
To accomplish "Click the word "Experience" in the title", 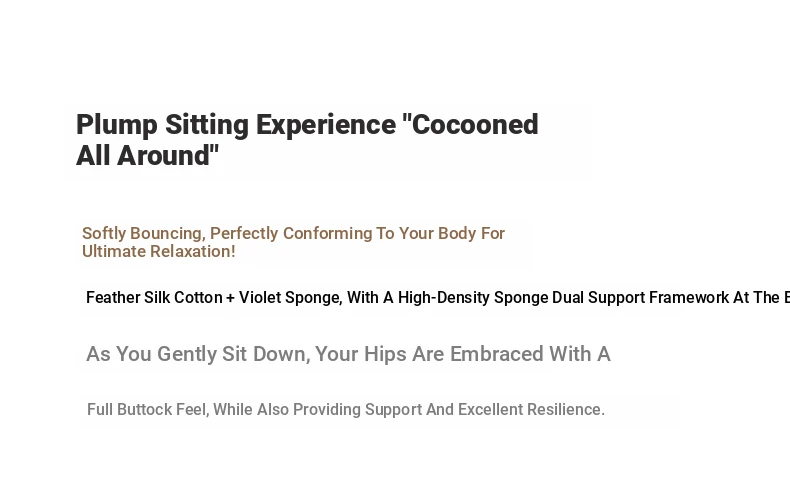I will click(x=326, y=125).
